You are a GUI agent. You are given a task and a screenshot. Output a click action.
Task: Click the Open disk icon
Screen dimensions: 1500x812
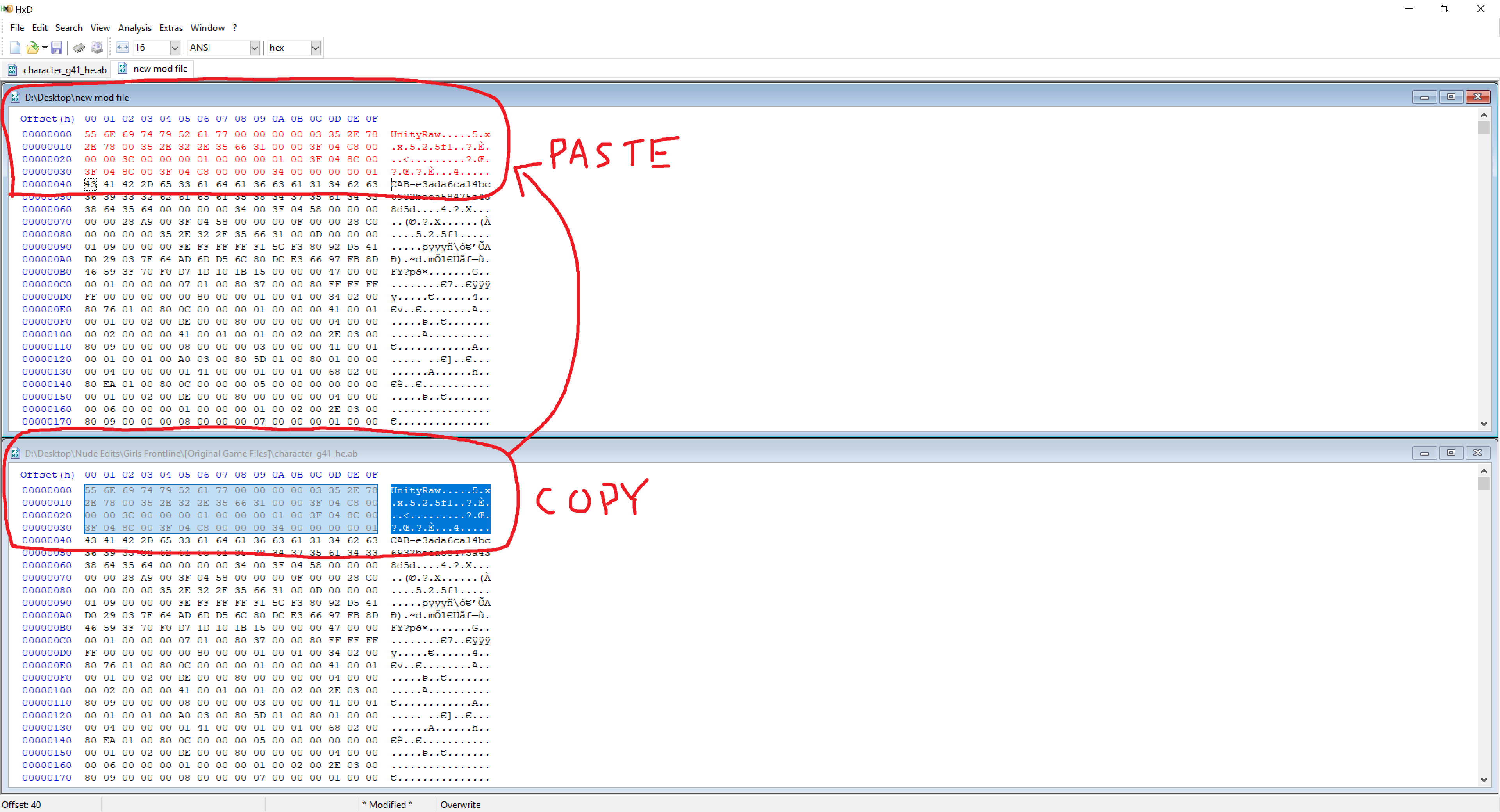click(x=96, y=48)
